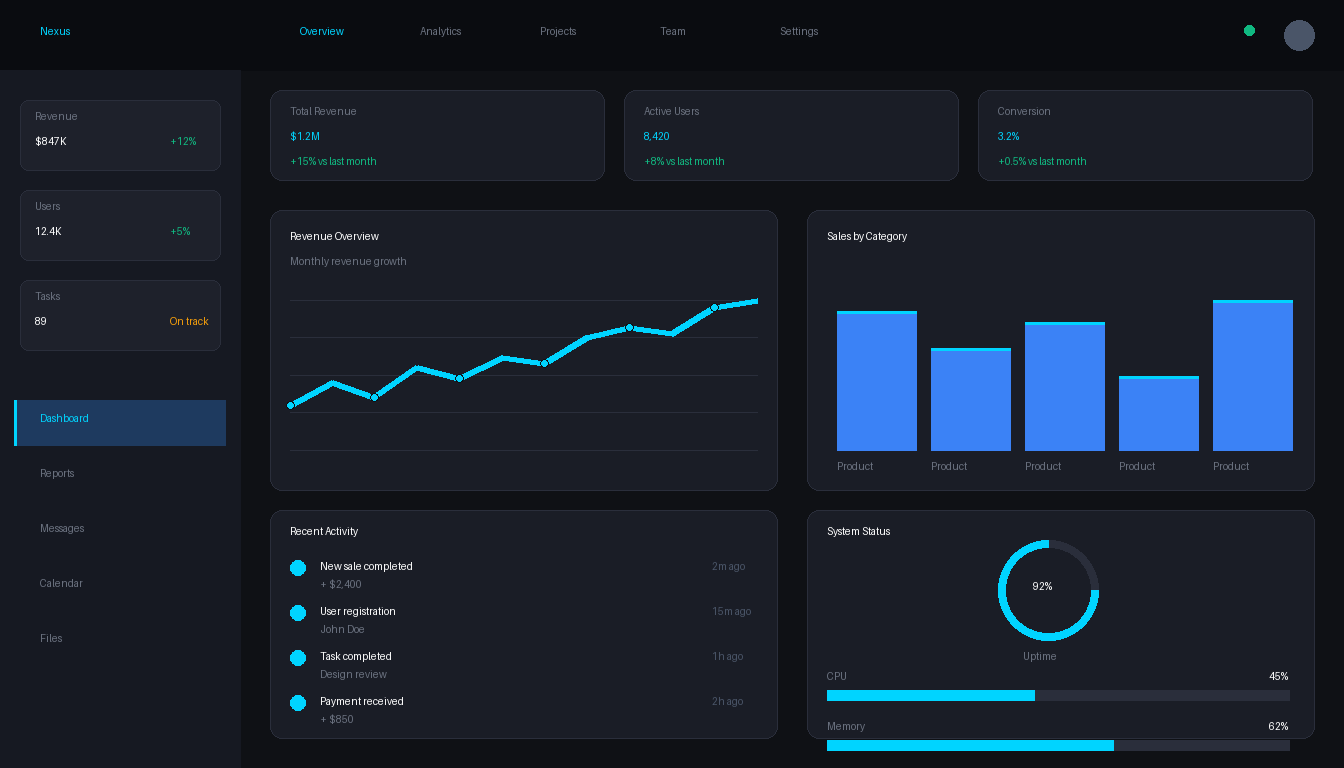The height and width of the screenshot is (768, 1344).
Task: Click the User registration activity dot
Action: 298,613
